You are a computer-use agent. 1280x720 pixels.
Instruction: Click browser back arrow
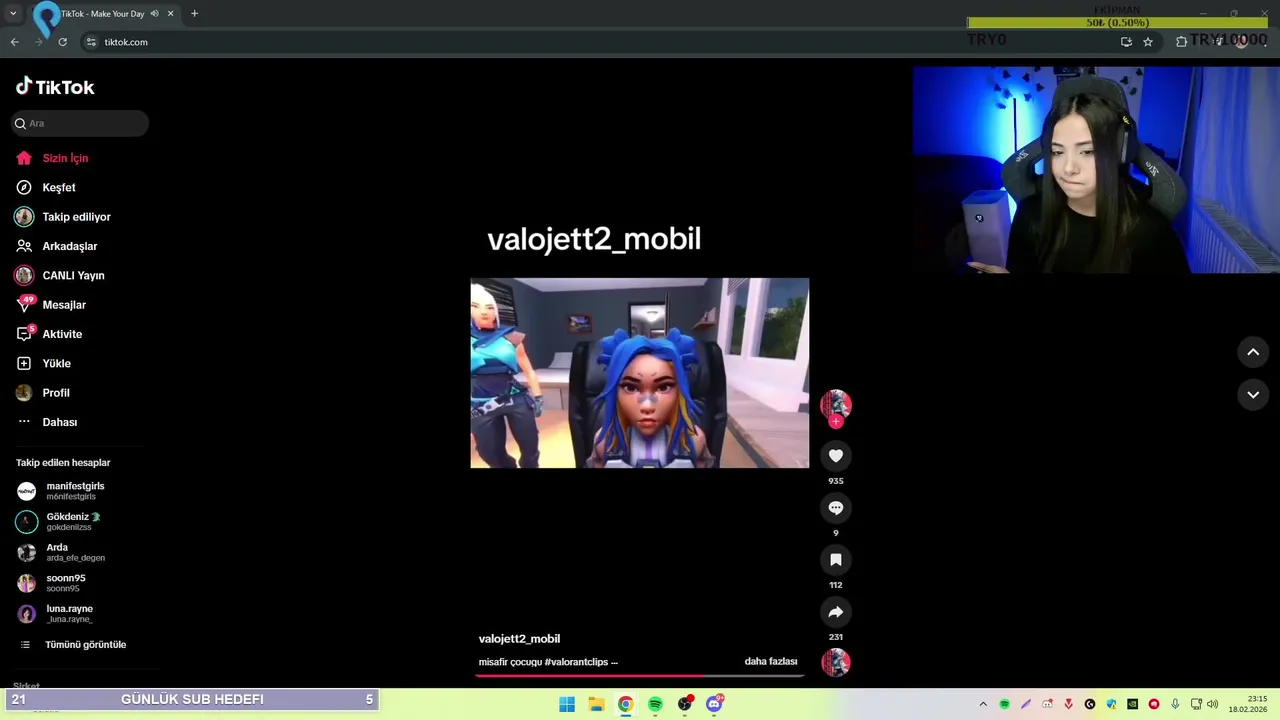pyautogui.click(x=14, y=42)
